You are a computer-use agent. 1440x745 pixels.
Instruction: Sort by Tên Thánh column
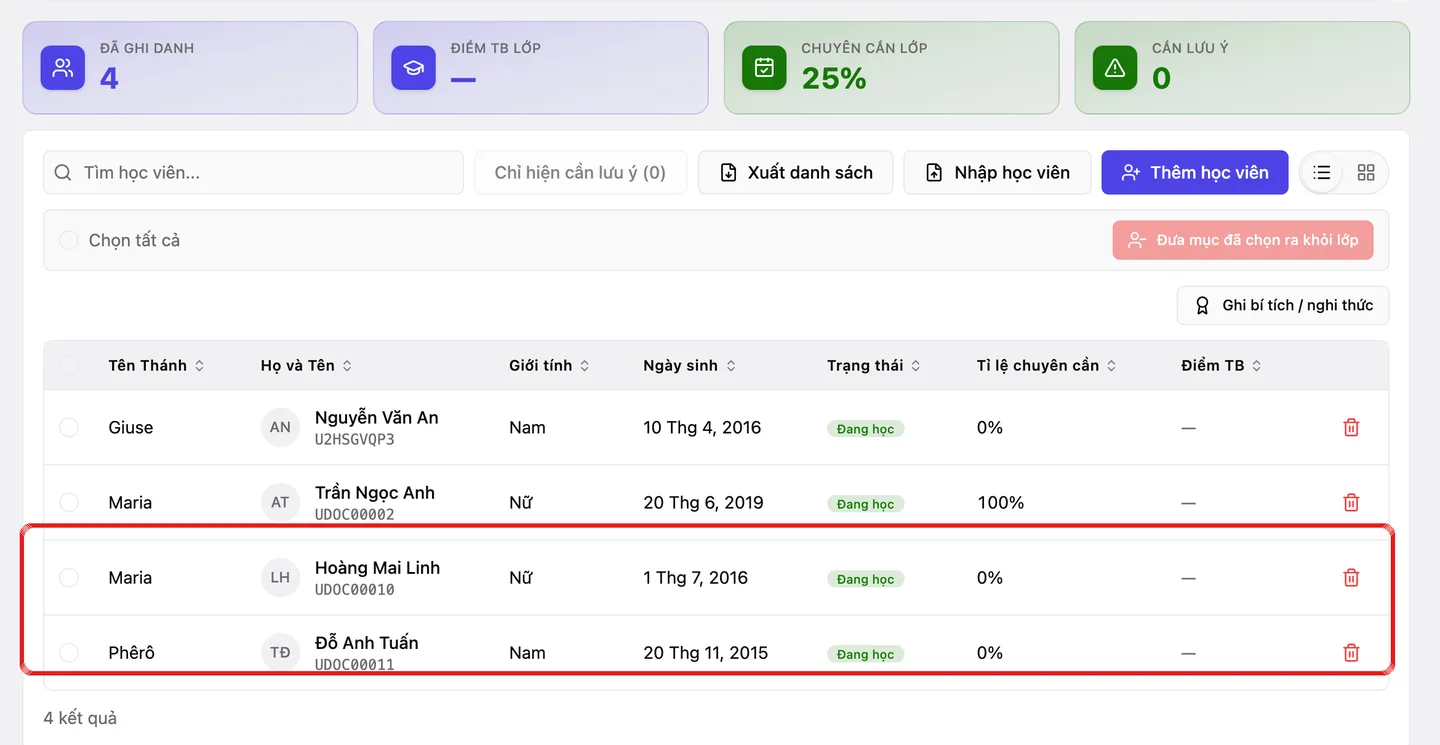coord(156,365)
